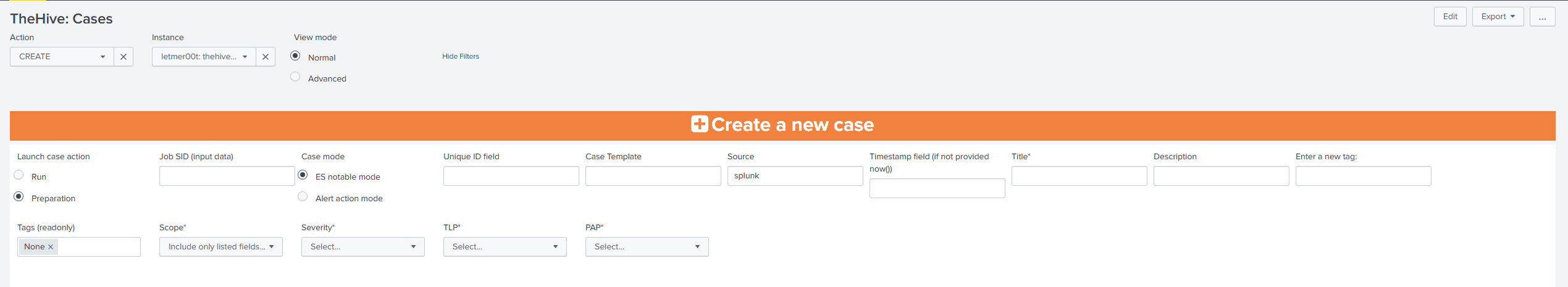Focus the Description input field
1568x287 pixels.
pos(1222,176)
